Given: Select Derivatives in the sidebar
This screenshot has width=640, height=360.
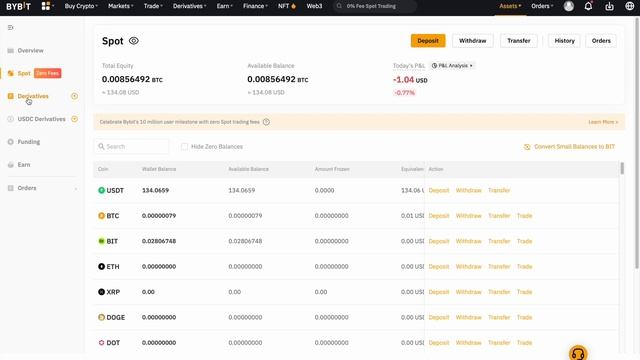Looking at the screenshot, I should click(33, 96).
